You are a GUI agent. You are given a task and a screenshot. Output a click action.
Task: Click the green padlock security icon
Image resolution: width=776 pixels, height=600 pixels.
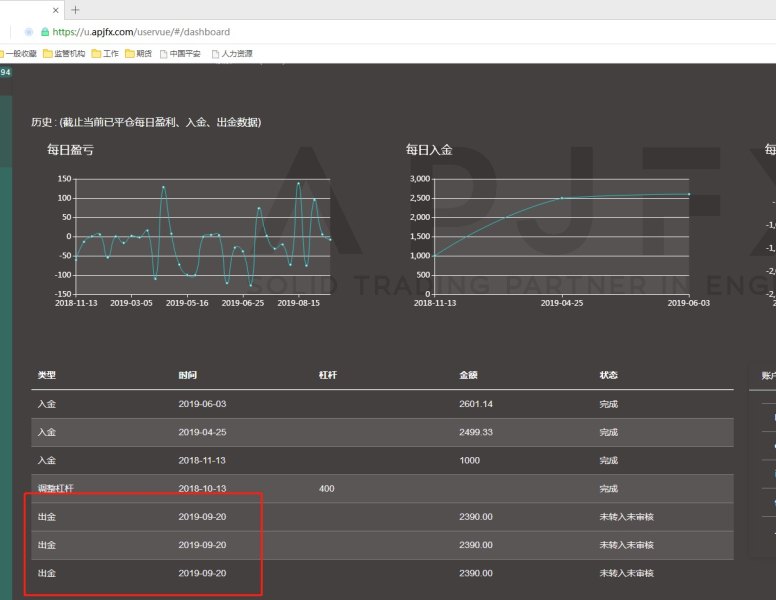coord(45,32)
